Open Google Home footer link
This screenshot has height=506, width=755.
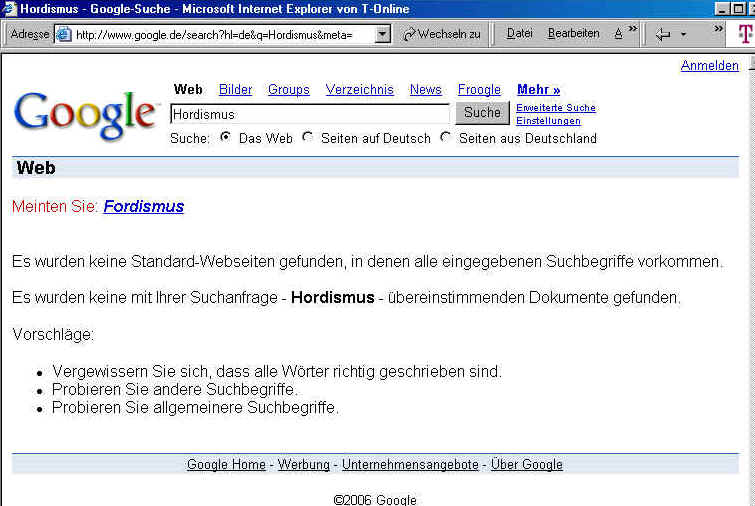tap(226, 465)
